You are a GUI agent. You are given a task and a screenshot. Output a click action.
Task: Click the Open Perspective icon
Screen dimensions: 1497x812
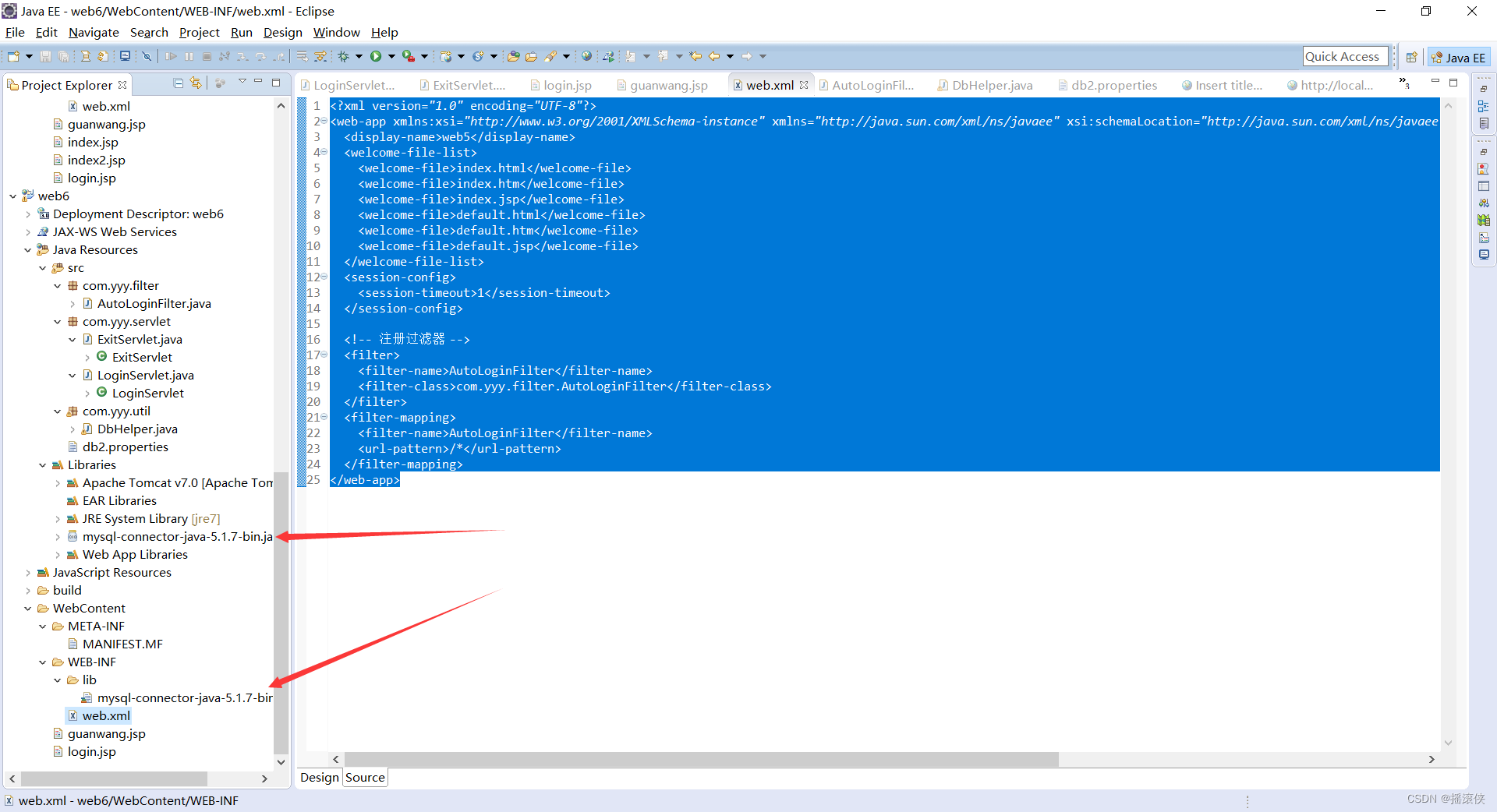1411,57
